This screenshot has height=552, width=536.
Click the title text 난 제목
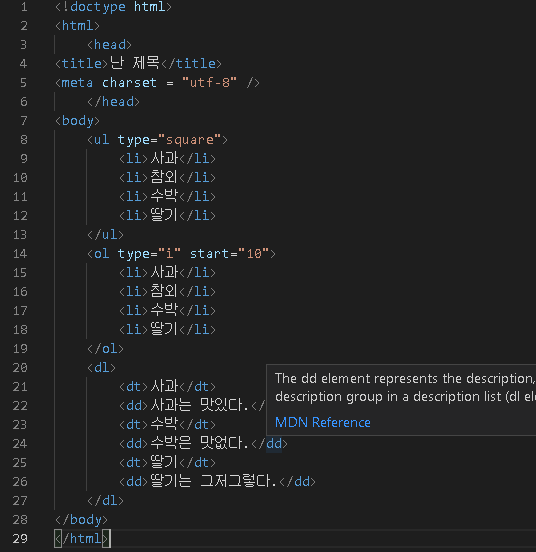tap(134, 63)
